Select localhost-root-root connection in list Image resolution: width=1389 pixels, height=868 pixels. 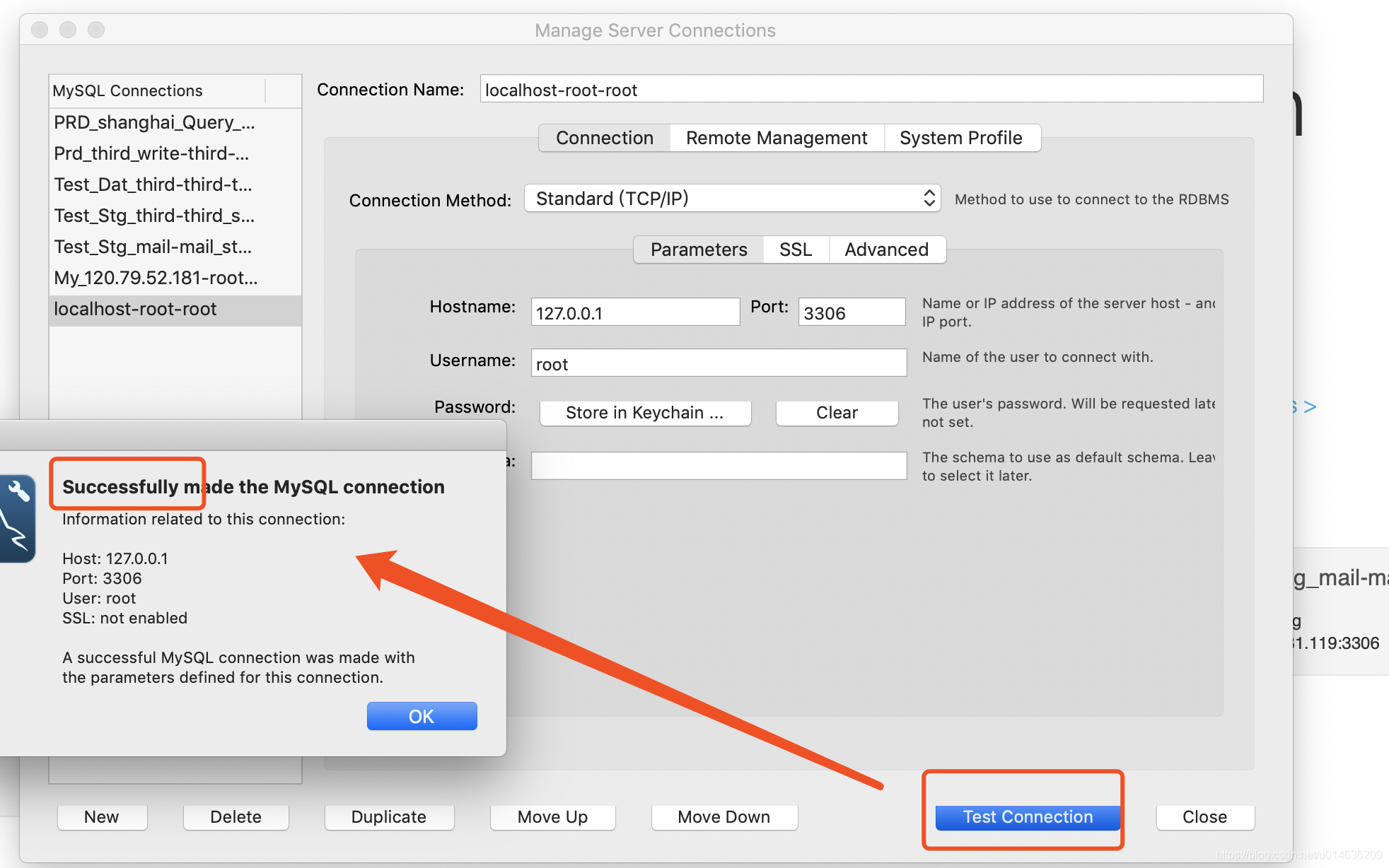pos(175,310)
